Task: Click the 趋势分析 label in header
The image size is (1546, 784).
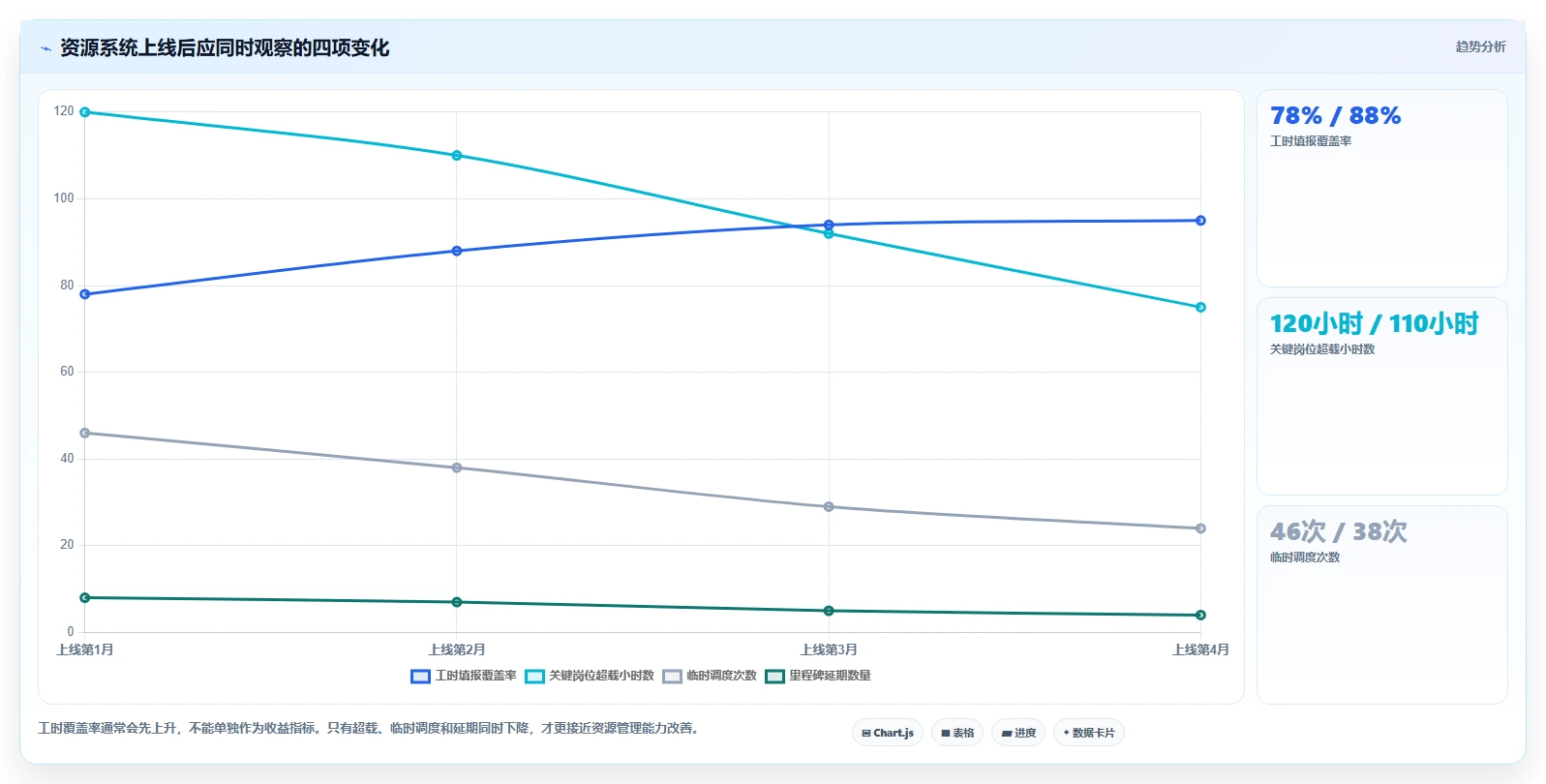Action: pos(1480,46)
